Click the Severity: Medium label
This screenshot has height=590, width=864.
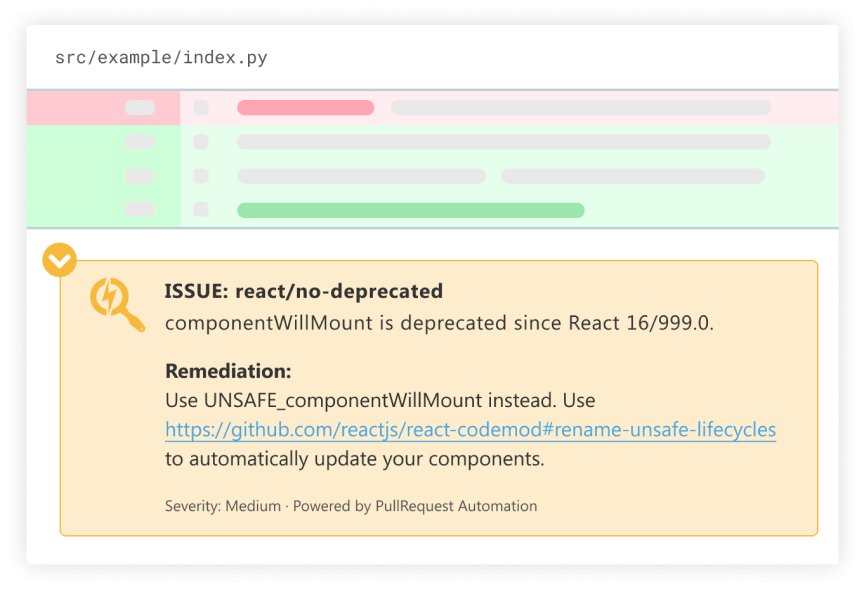[x=223, y=506]
